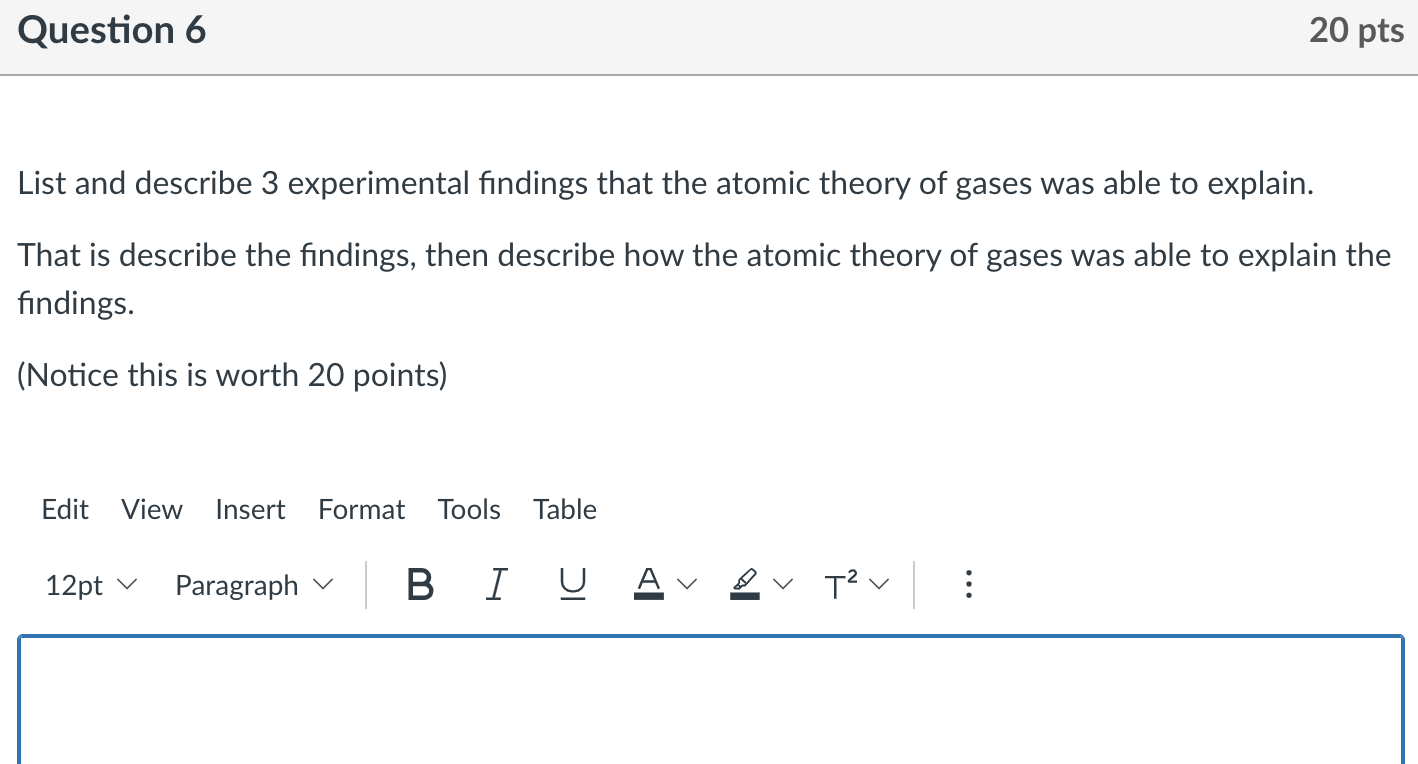Expand the highlighter color dropdown arrow
1418x764 pixels.
783,585
